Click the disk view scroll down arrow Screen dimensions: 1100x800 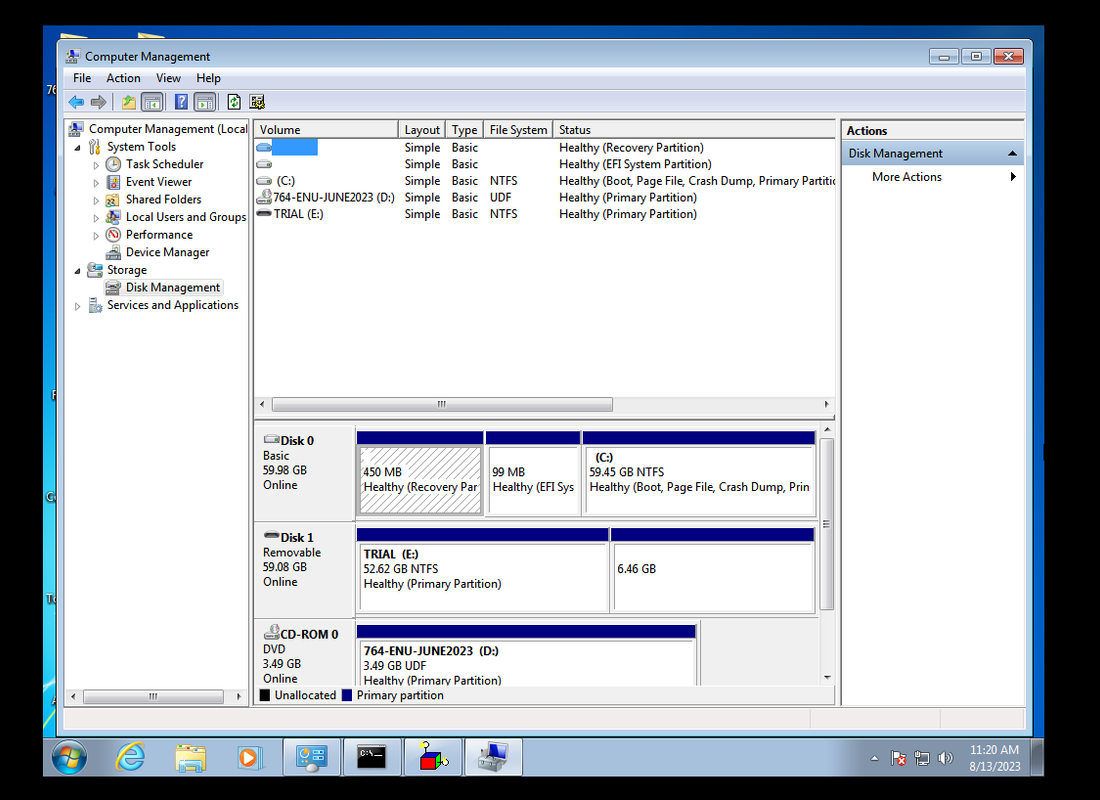[x=827, y=678]
